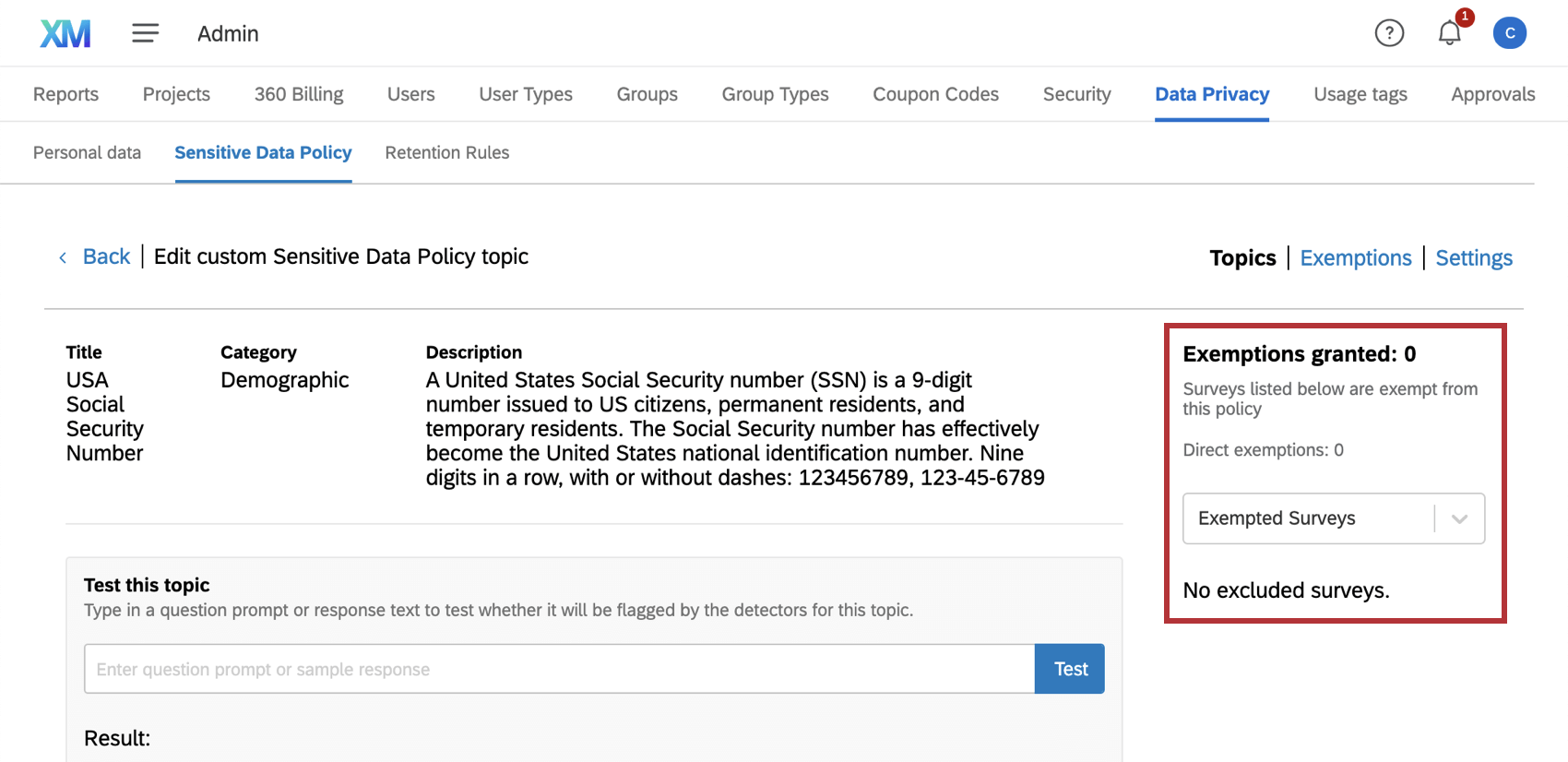Click the back chevron arrow
The width and height of the screenshot is (1568, 762).
coord(63,258)
